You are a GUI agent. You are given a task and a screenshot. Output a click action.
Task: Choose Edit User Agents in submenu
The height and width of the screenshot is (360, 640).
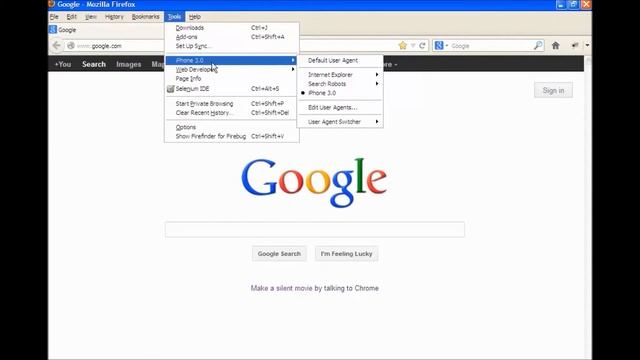340,107
